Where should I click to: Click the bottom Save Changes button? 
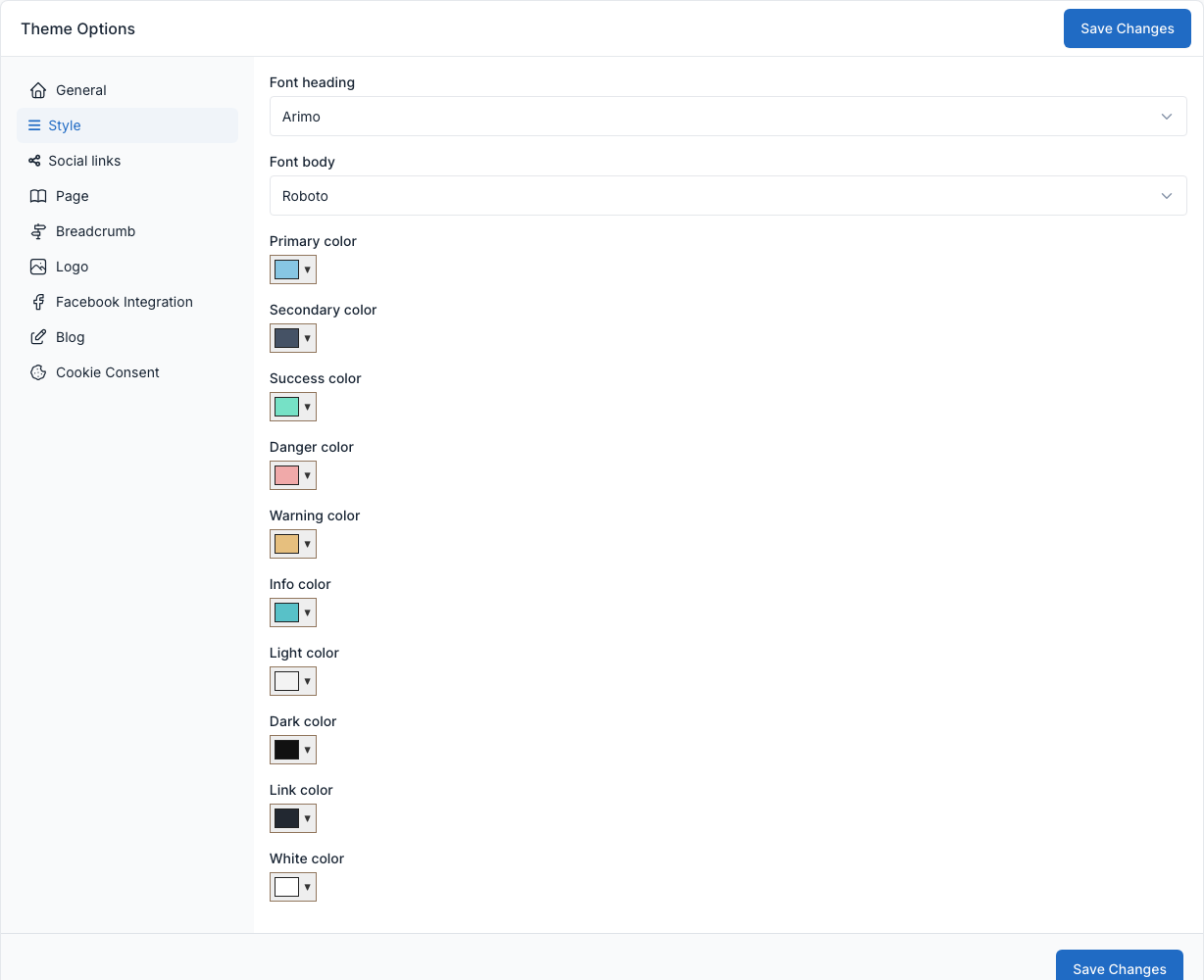coord(1120,965)
